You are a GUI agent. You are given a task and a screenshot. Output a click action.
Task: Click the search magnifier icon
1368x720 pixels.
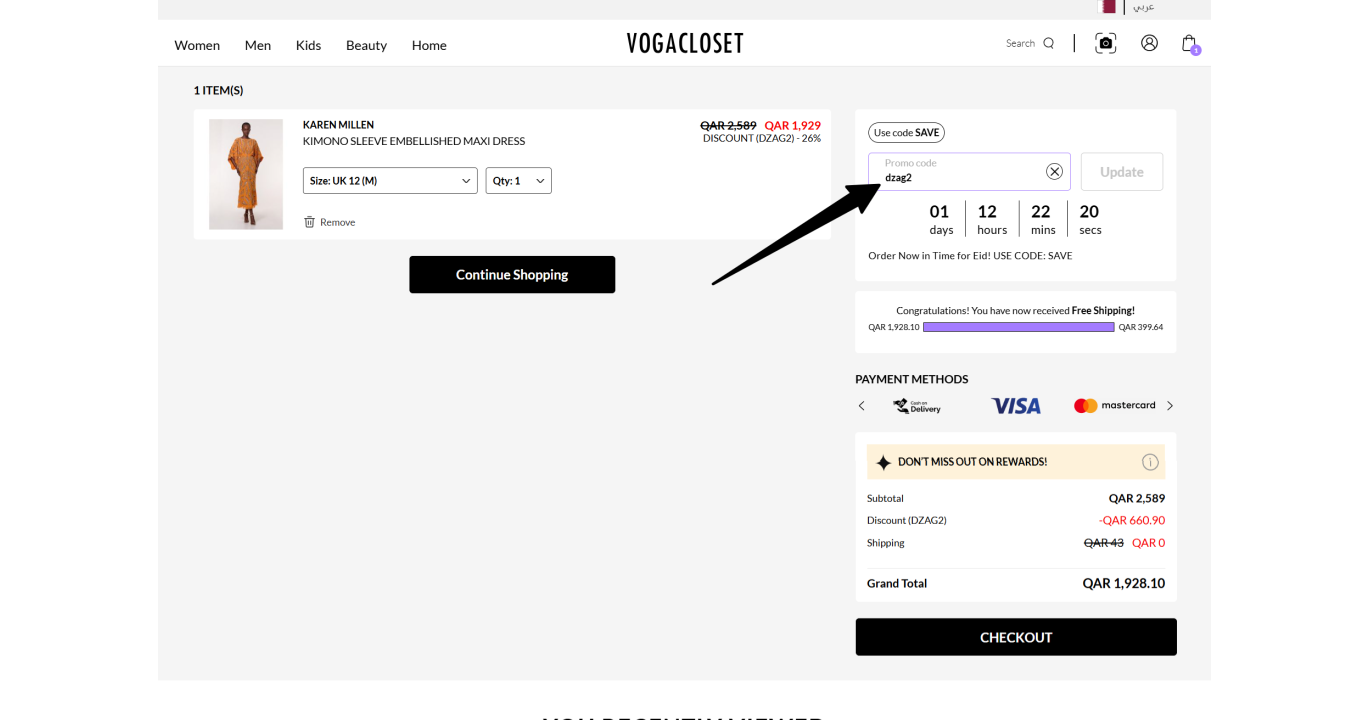[x=1048, y=43]
